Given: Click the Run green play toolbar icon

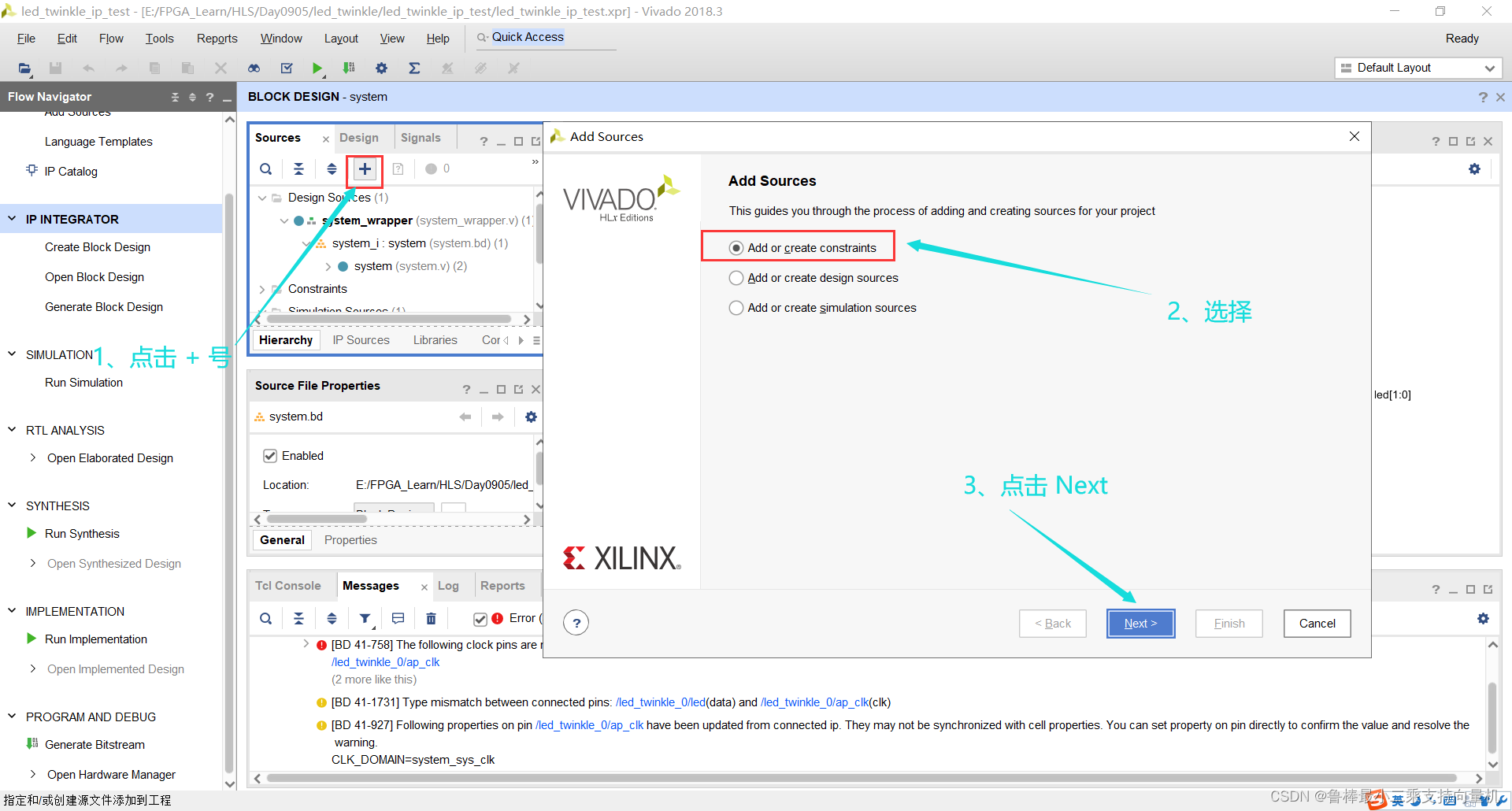Looking at the screenshot, I should [317, 69].
